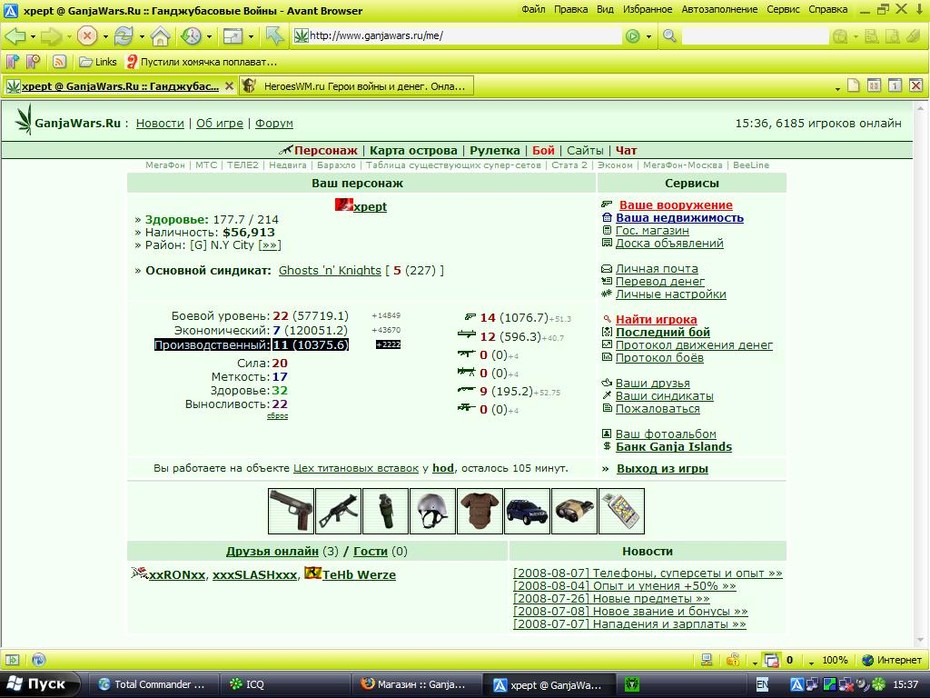Viewport: 930px width, 698px height.
Task: Click the submachine gun item thumbnail
Action: (x=338, y=511)
